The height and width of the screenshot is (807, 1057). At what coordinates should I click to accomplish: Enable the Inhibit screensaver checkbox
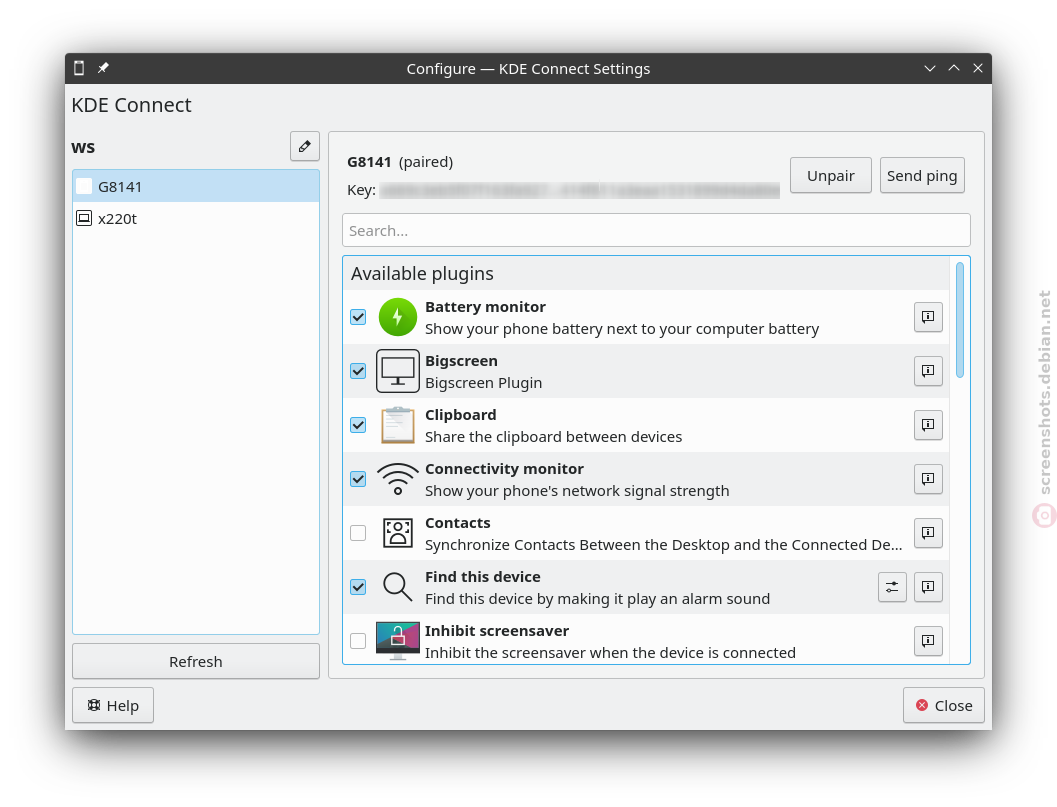coord(358,640)
